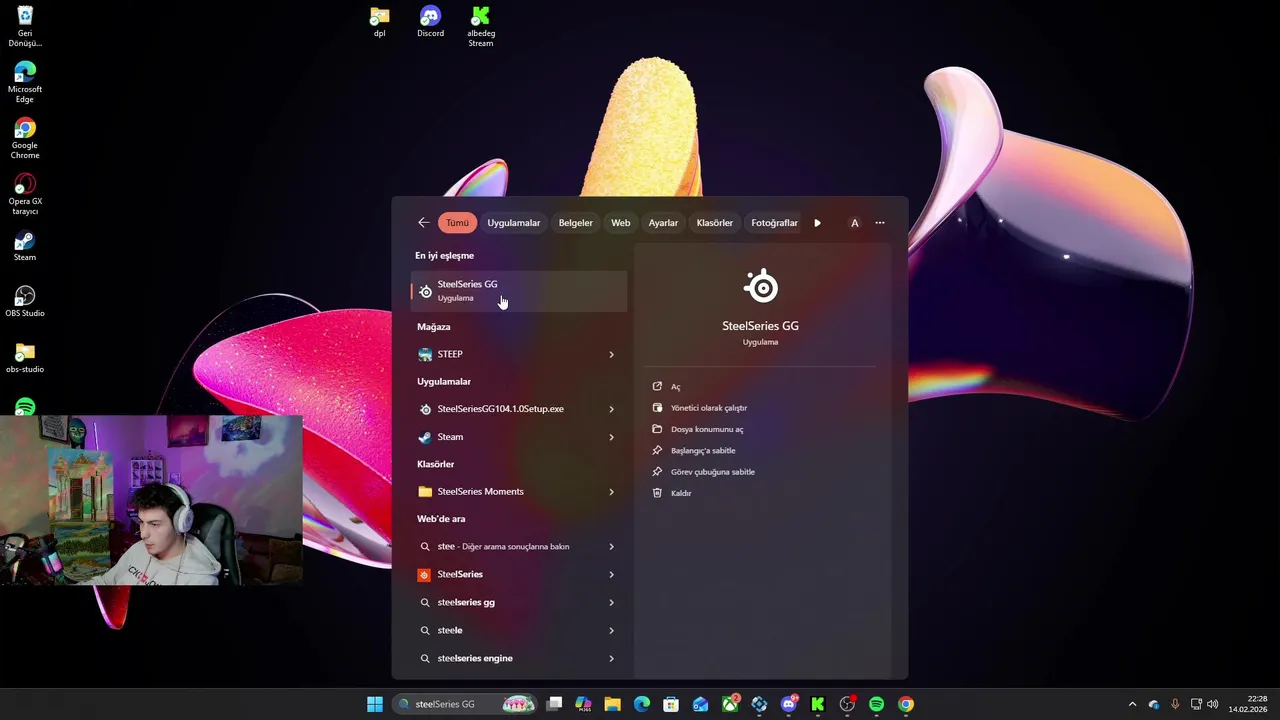
Task: Expand the SteelSeries Moments folder arrow
Action: pyautogui.click(x=611, y=492)
